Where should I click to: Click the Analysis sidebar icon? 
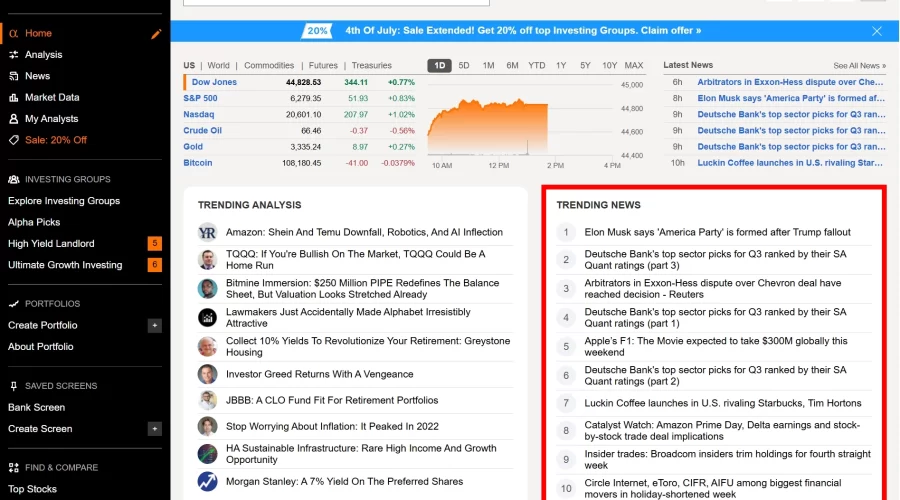click(14, 55)
